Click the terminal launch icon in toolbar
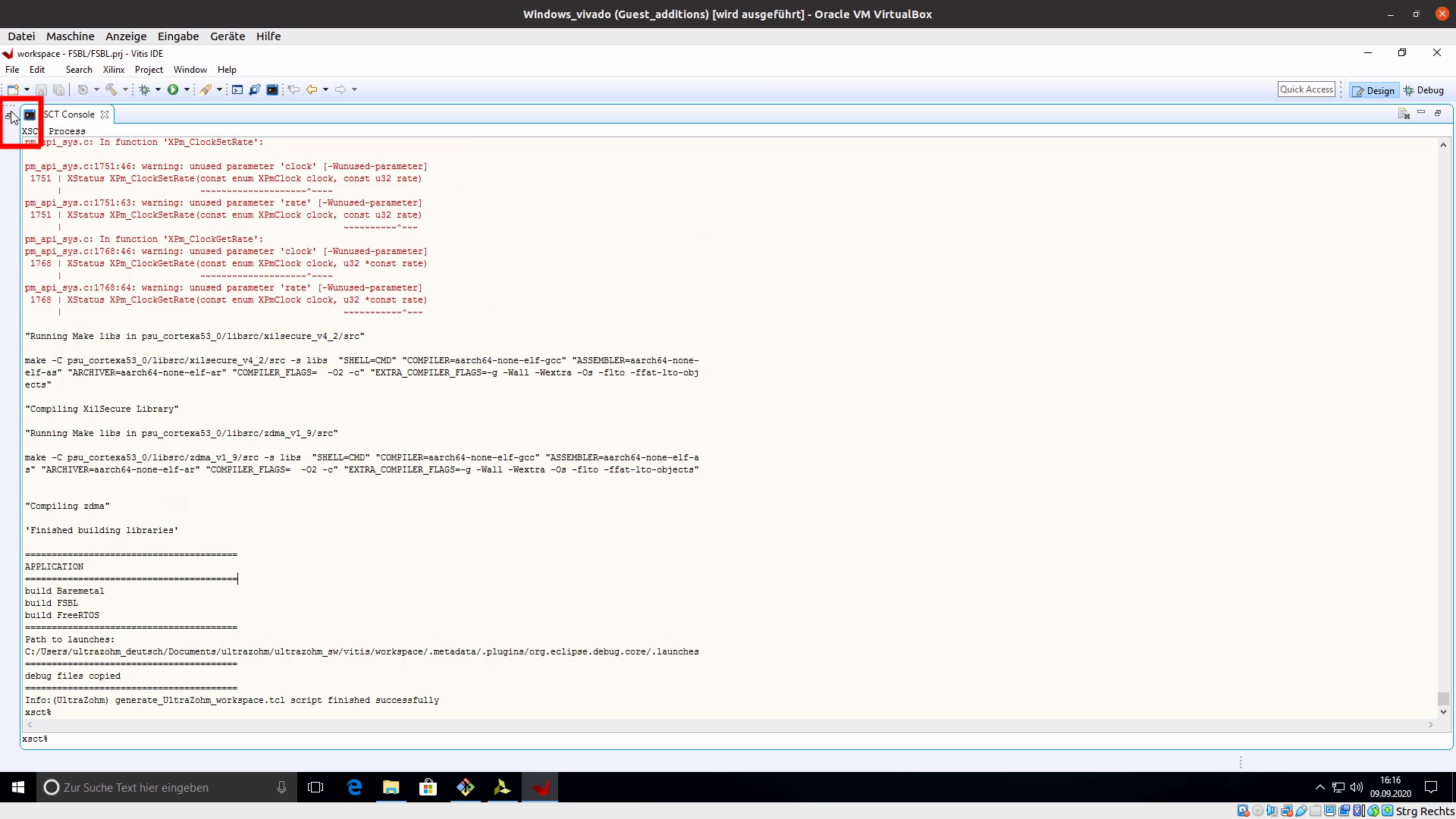The image size is (1456, 819). [237, 89]
